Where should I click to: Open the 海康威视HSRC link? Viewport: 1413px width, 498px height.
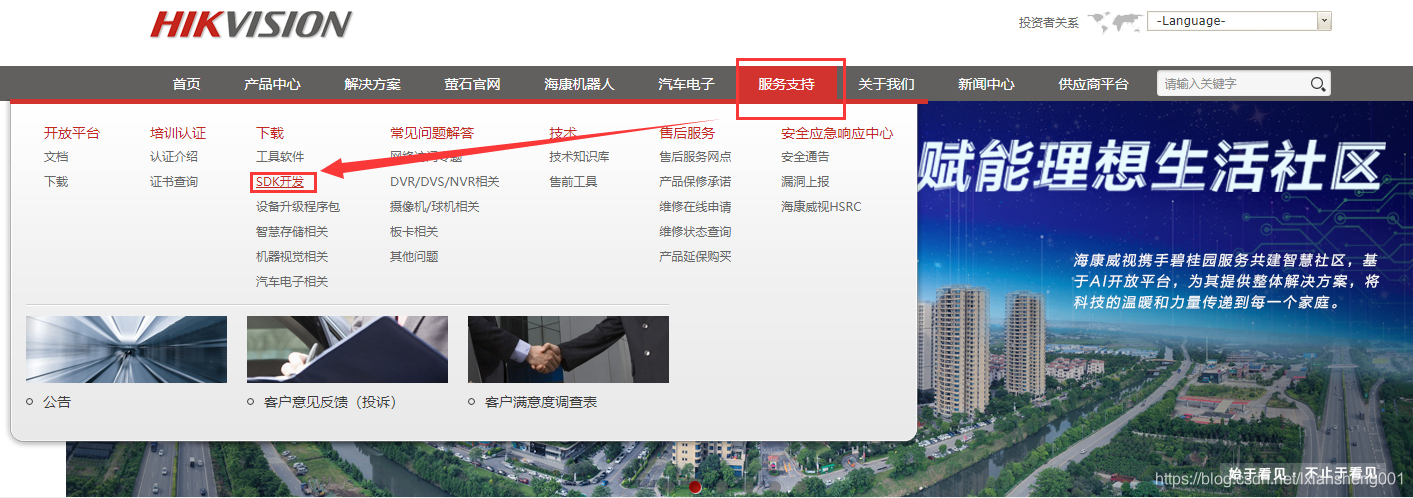pyautogui.click(x=821, y=207)
